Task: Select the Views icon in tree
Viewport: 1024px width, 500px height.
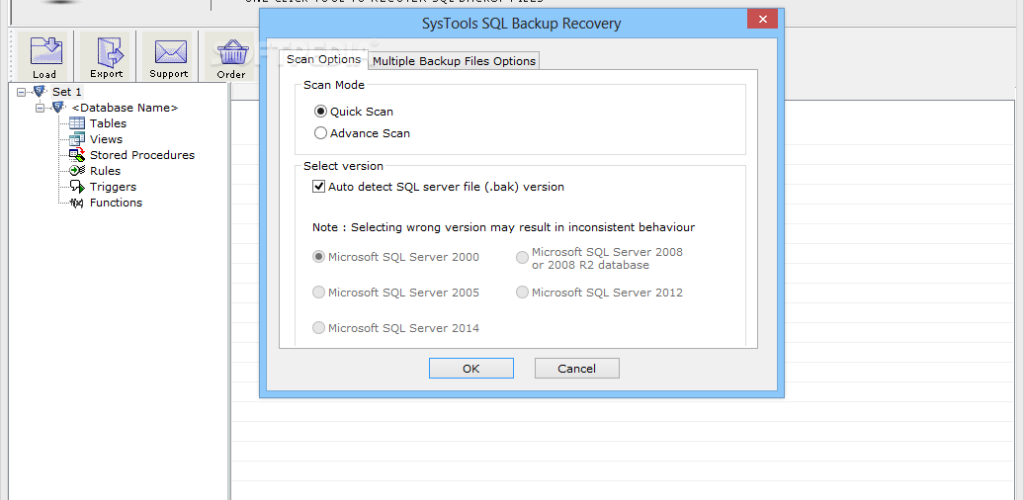Action: [x=77, y=139]
